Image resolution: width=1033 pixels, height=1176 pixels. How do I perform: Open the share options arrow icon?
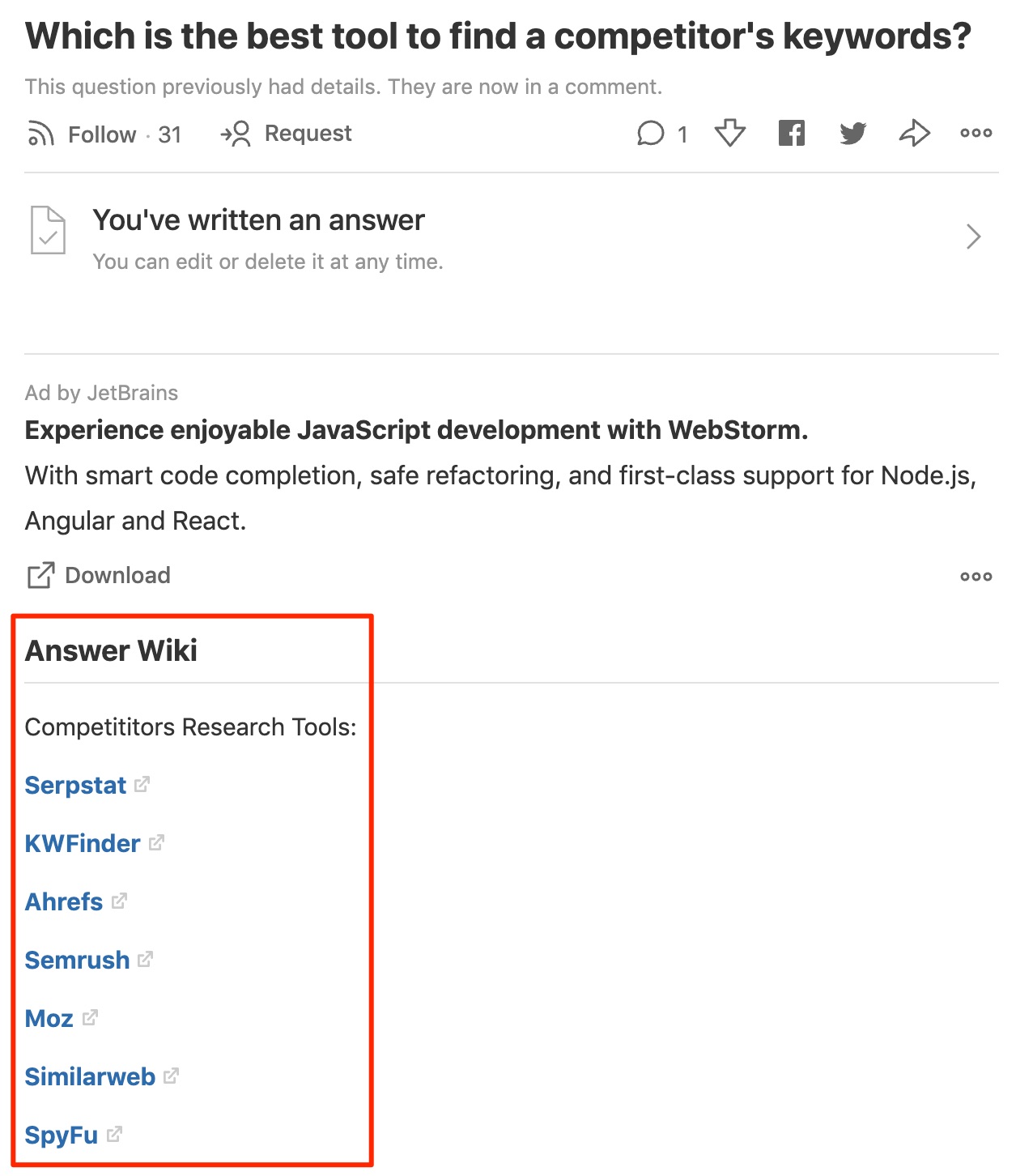tap(914, 133)
